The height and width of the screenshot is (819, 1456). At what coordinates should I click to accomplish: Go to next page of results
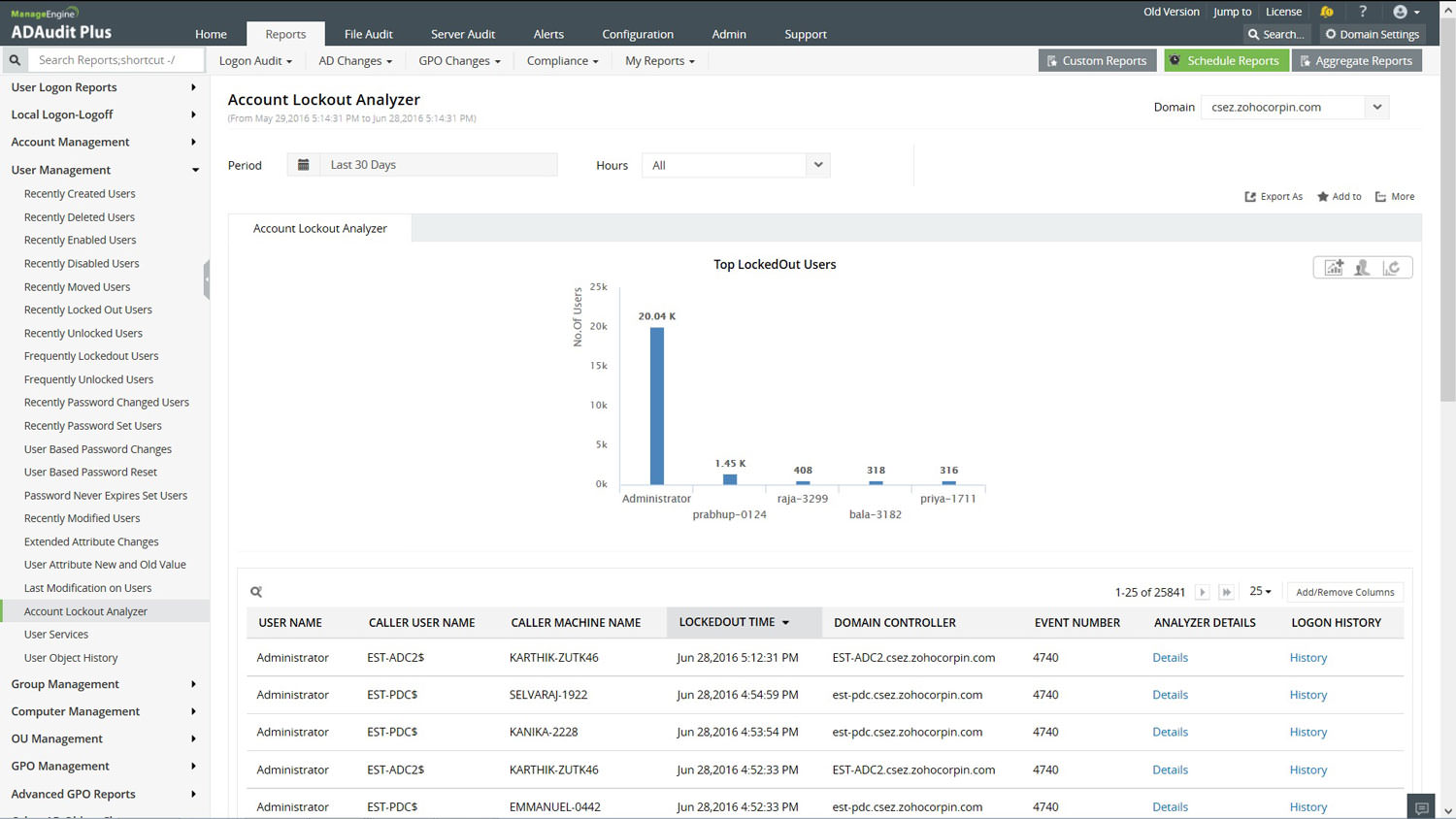tap(1202, 592)
